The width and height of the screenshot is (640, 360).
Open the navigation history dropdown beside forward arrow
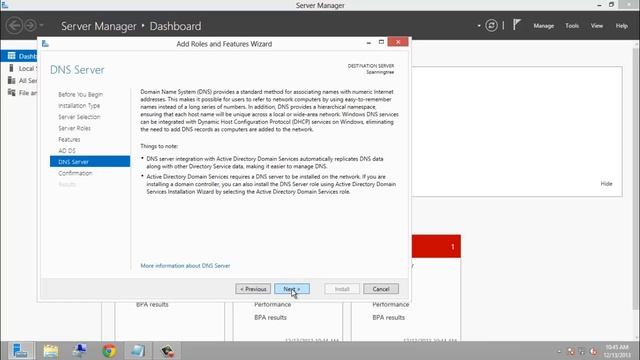pos(42,26)
